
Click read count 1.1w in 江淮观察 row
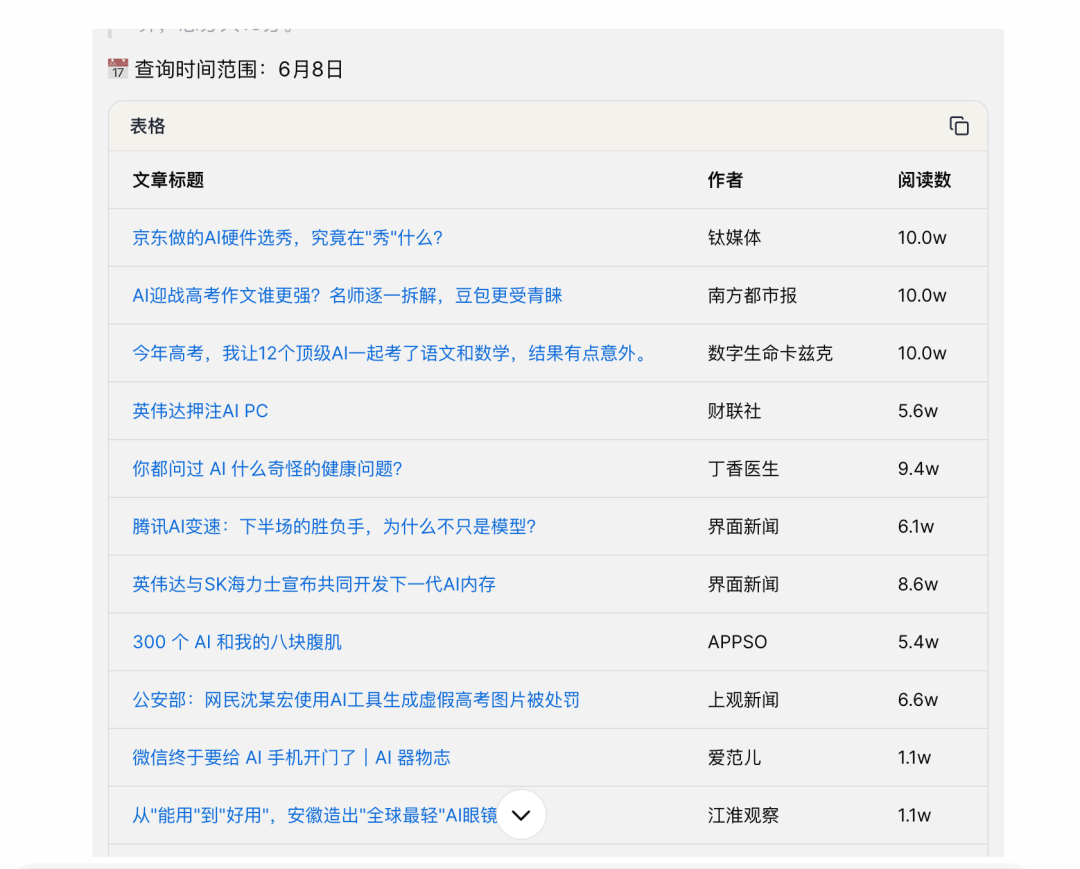click(914, 816)
